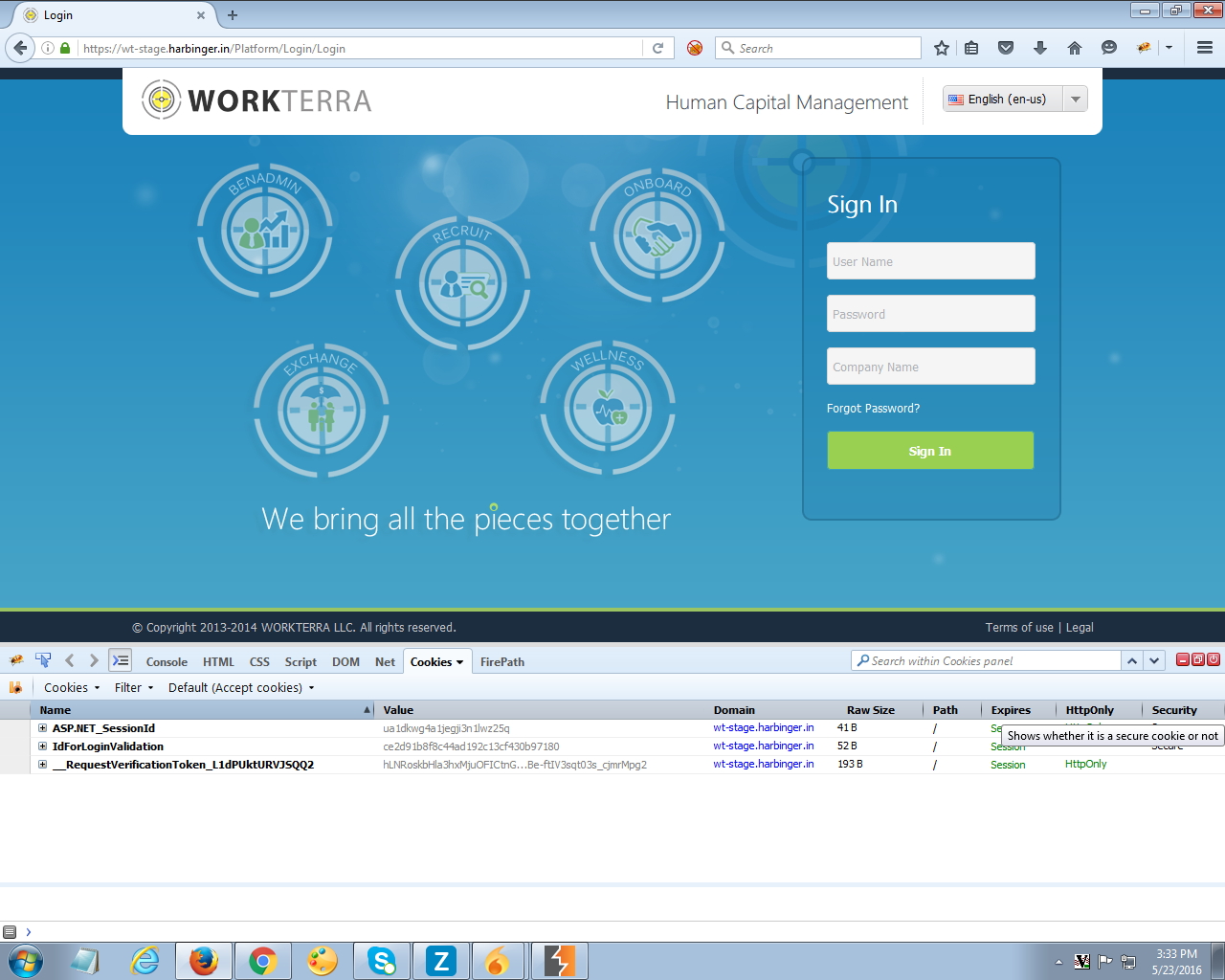Click the WORKTERRA logo
Screen dimensions: 1225x980
click(x=256, y=100)
